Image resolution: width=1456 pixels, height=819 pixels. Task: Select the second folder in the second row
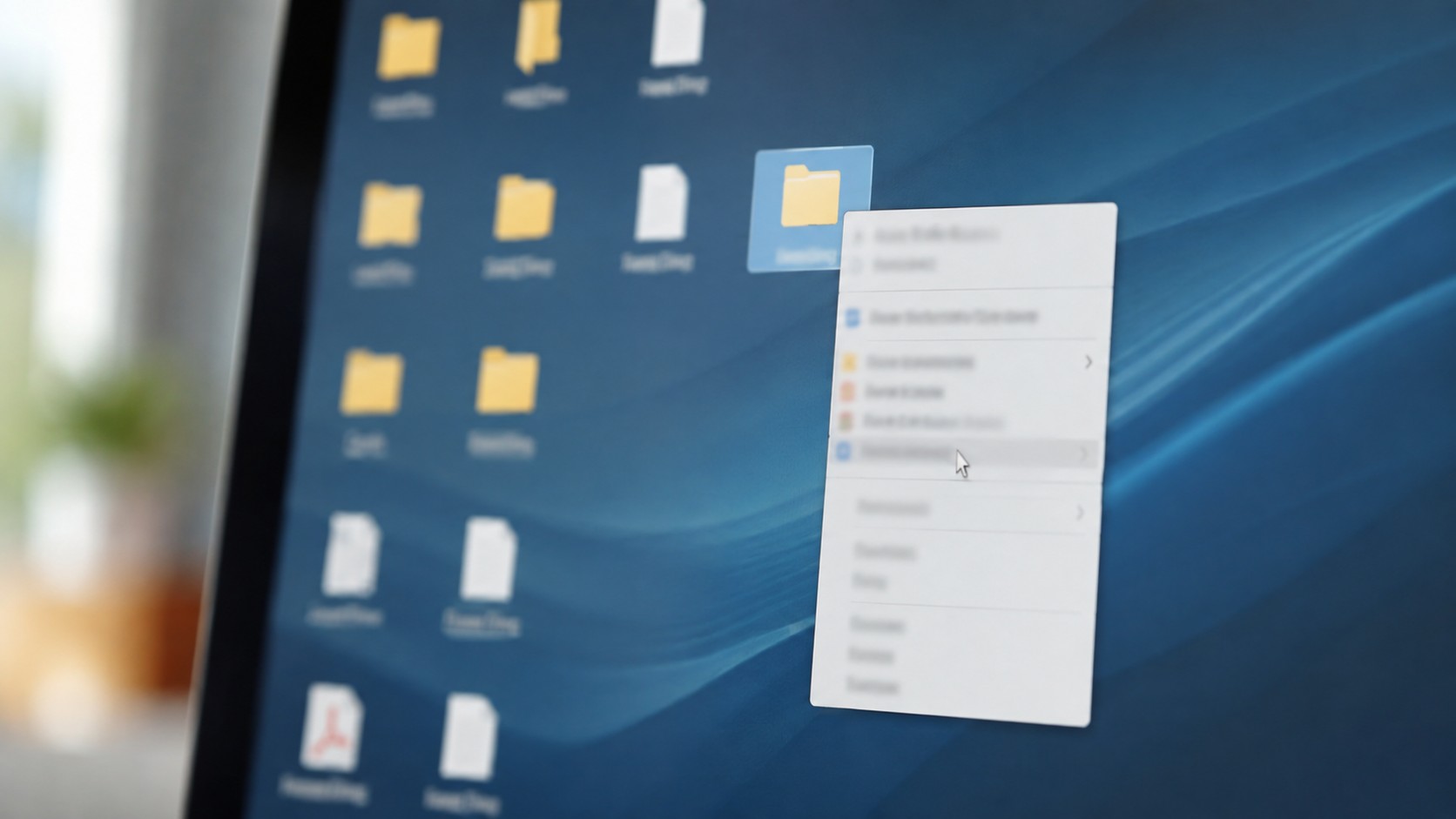coord(524,208)
